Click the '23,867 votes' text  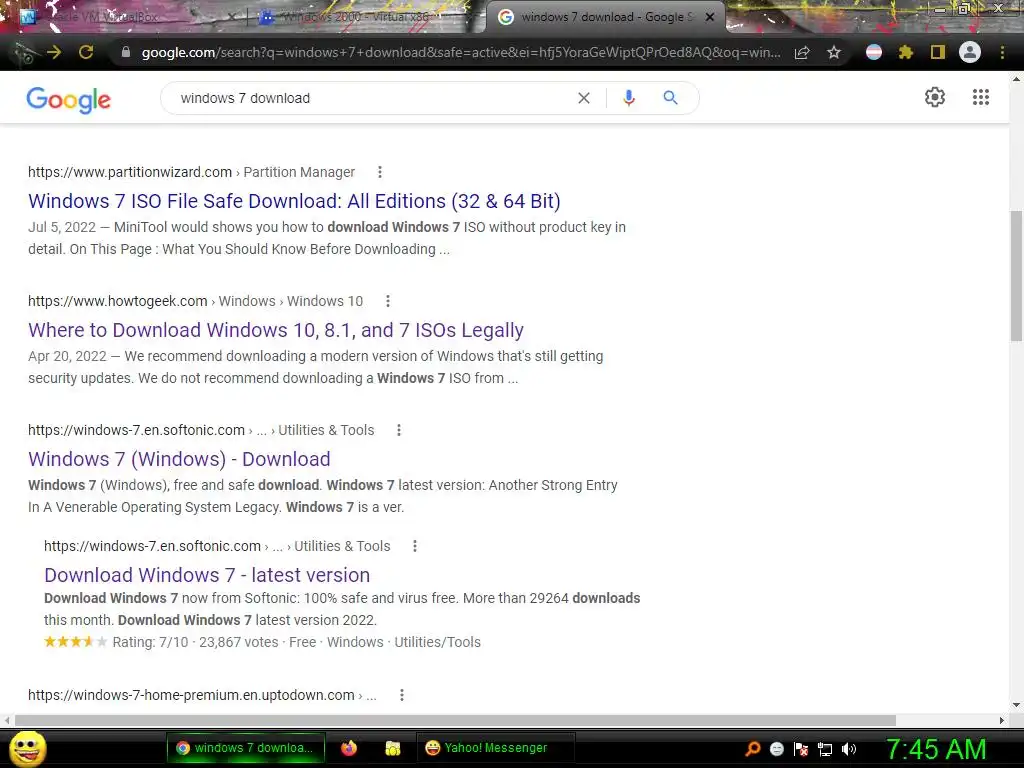click(238, 642)
